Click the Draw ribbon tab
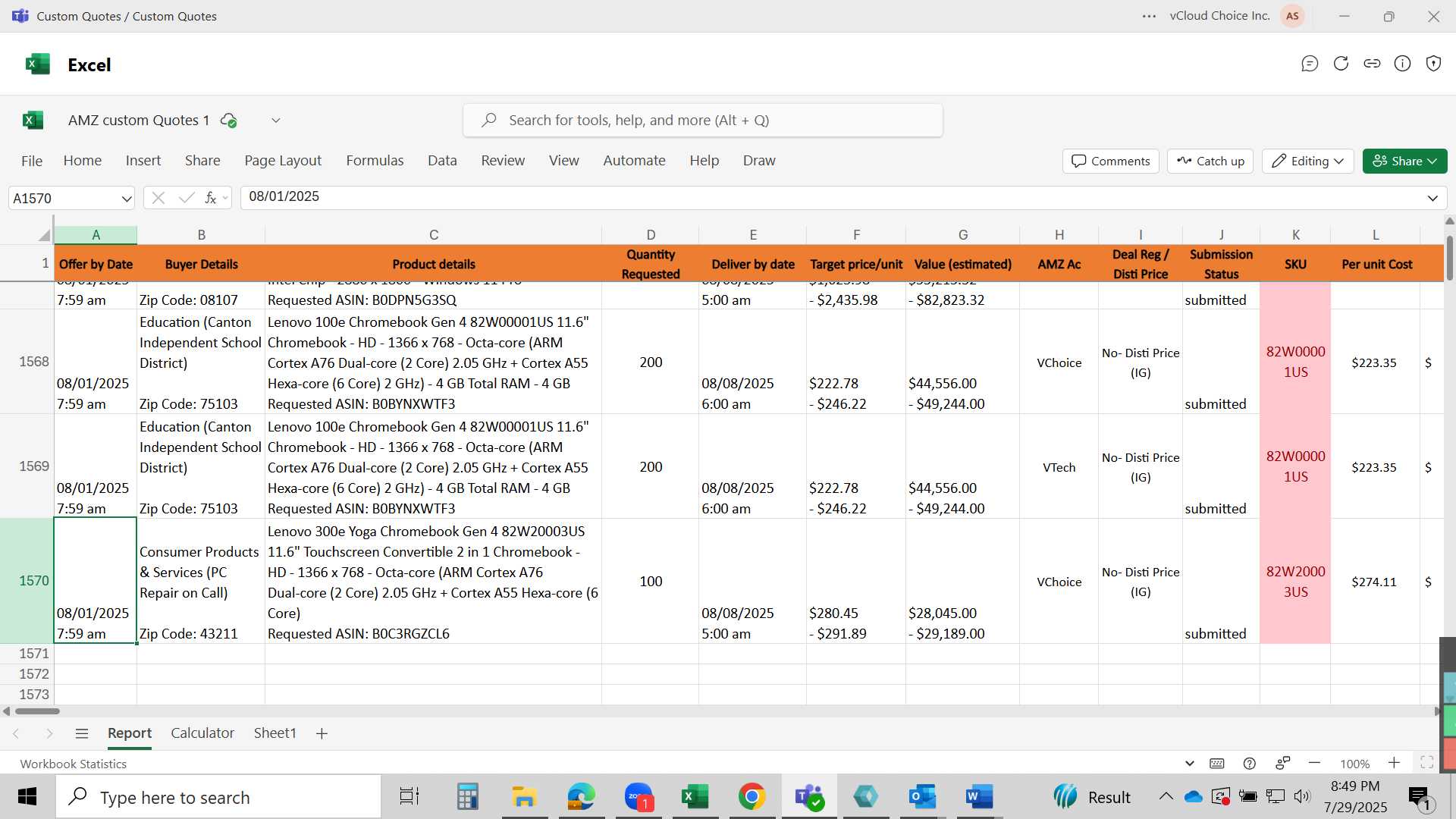 pos(759,161)
